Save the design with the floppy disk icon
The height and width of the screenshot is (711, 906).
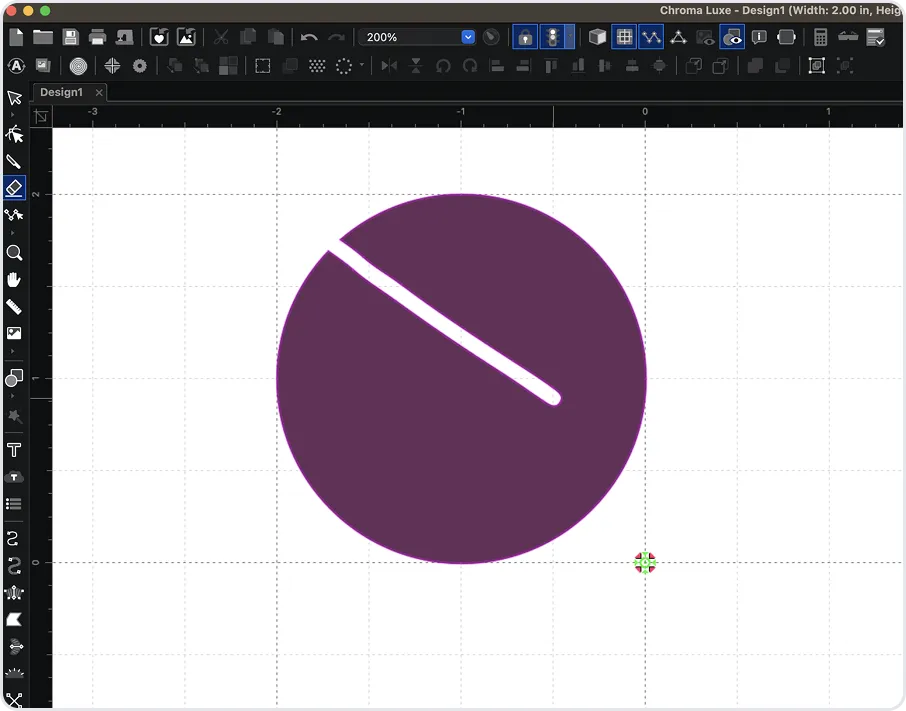point(70,37)
